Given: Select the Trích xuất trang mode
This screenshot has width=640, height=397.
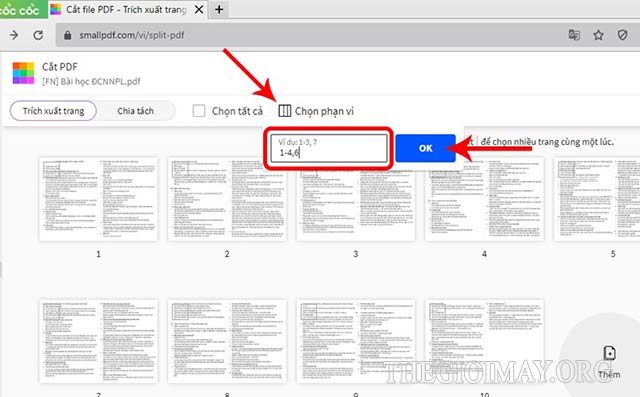Looking at the screenshot, I should pyautogui.click(x=53, y=111).
